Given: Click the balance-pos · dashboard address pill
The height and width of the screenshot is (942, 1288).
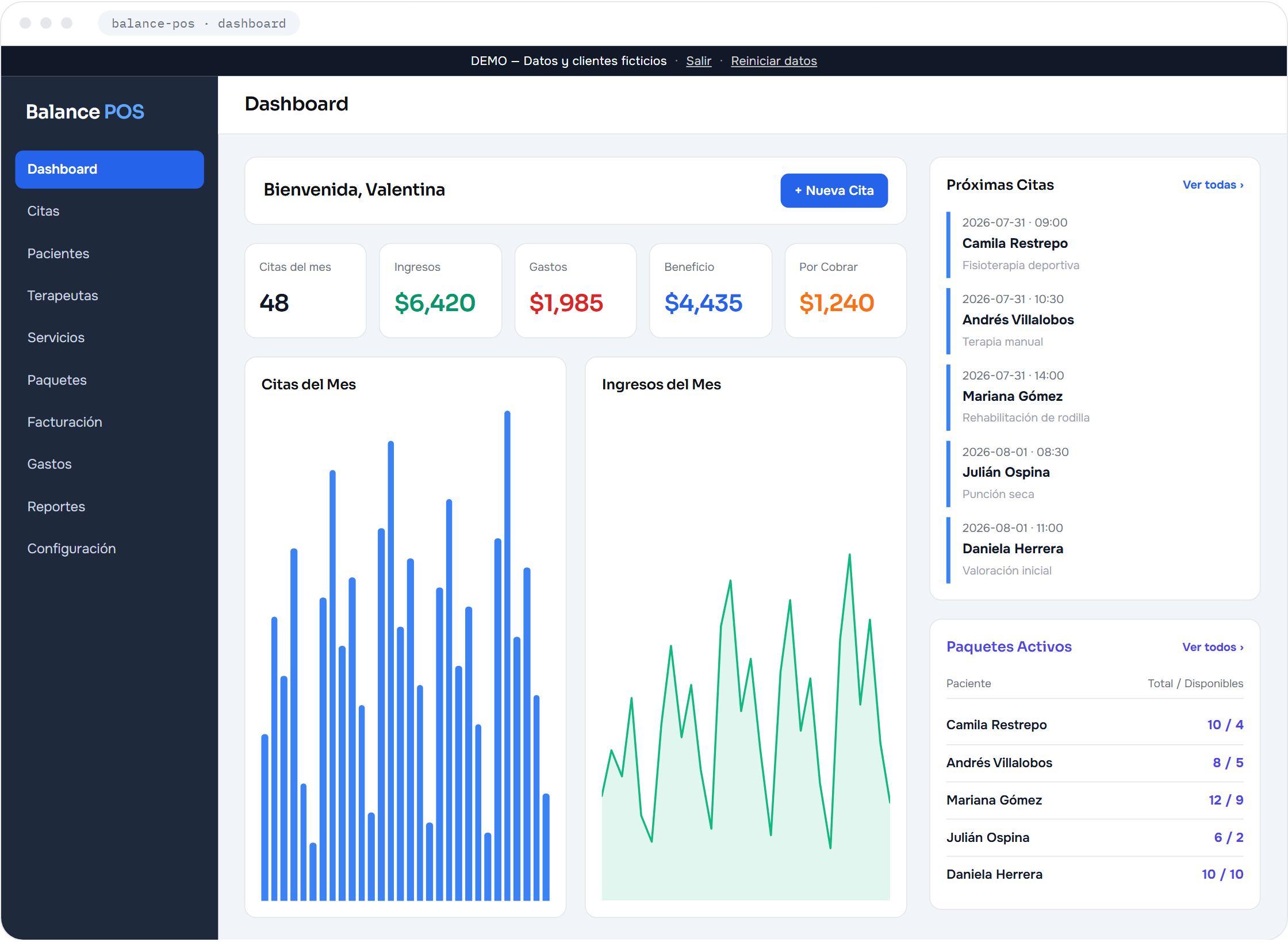Looking at the screenshot, I should pos(198,24).
